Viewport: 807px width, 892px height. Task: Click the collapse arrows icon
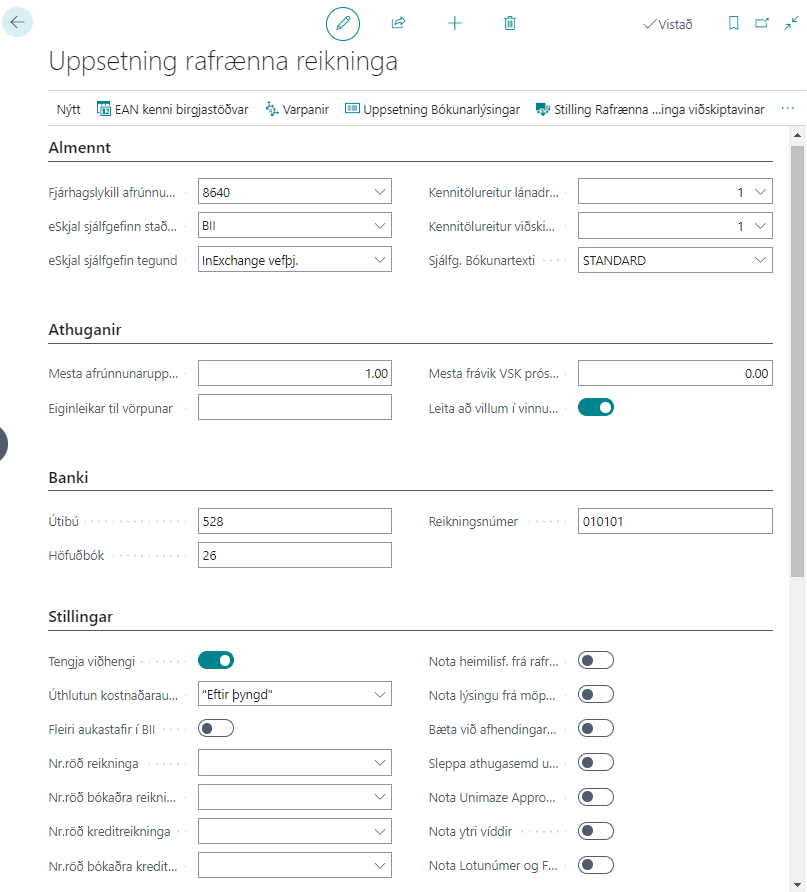coord(790,23)
